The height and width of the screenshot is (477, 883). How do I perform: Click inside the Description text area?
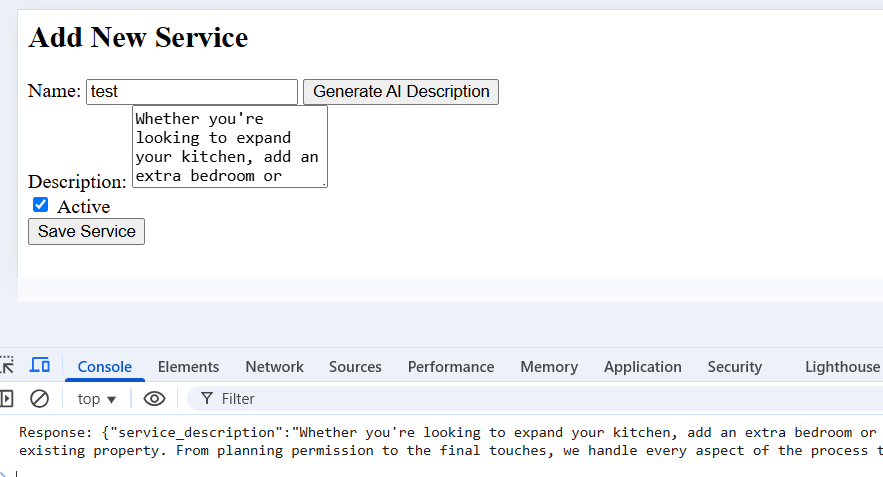[229, 147]
